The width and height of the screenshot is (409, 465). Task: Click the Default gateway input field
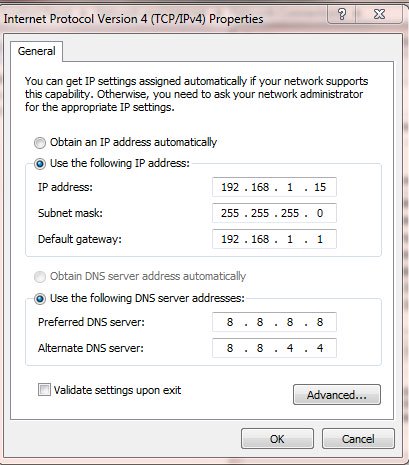pos(274,239)
